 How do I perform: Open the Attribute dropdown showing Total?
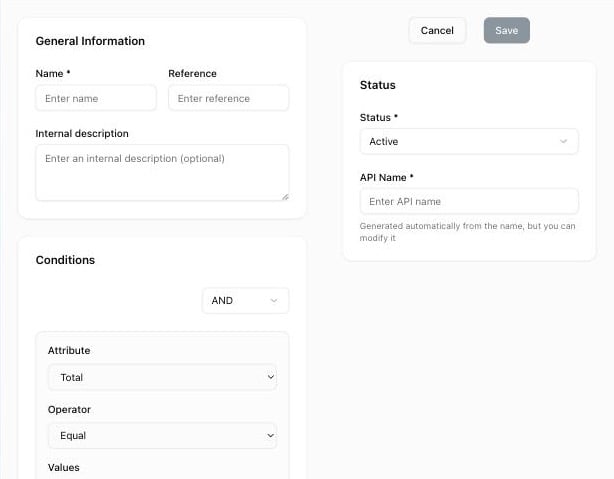[x=163, y=377]
